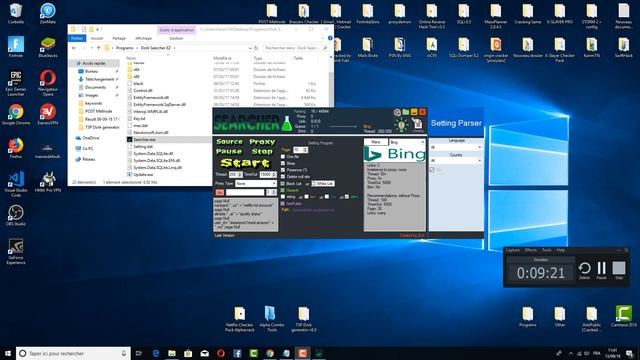
Task: Click the Source button in Searcher
Action: tap(229, 142)
